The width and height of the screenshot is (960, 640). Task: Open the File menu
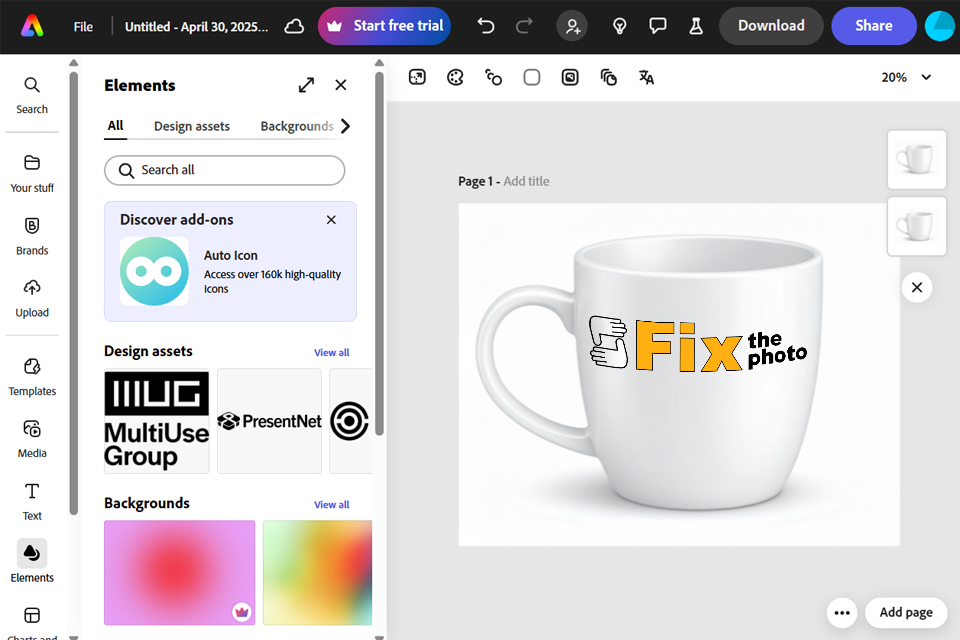click(x=83, y=26)
